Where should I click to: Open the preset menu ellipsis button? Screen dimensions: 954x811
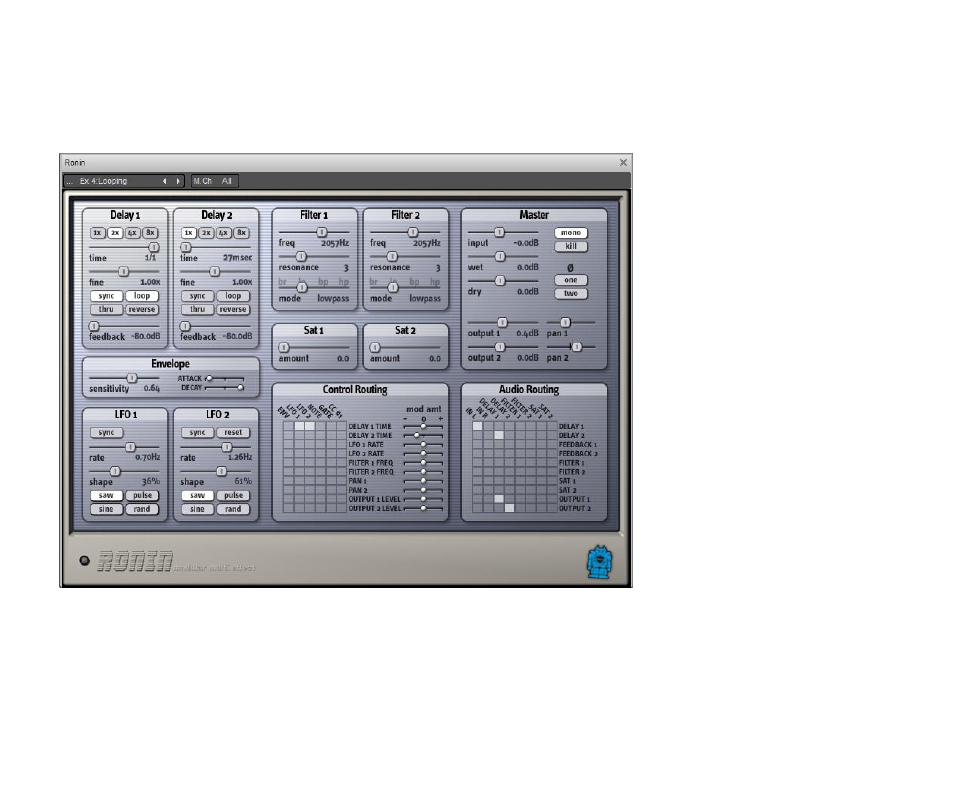[69, 181]
